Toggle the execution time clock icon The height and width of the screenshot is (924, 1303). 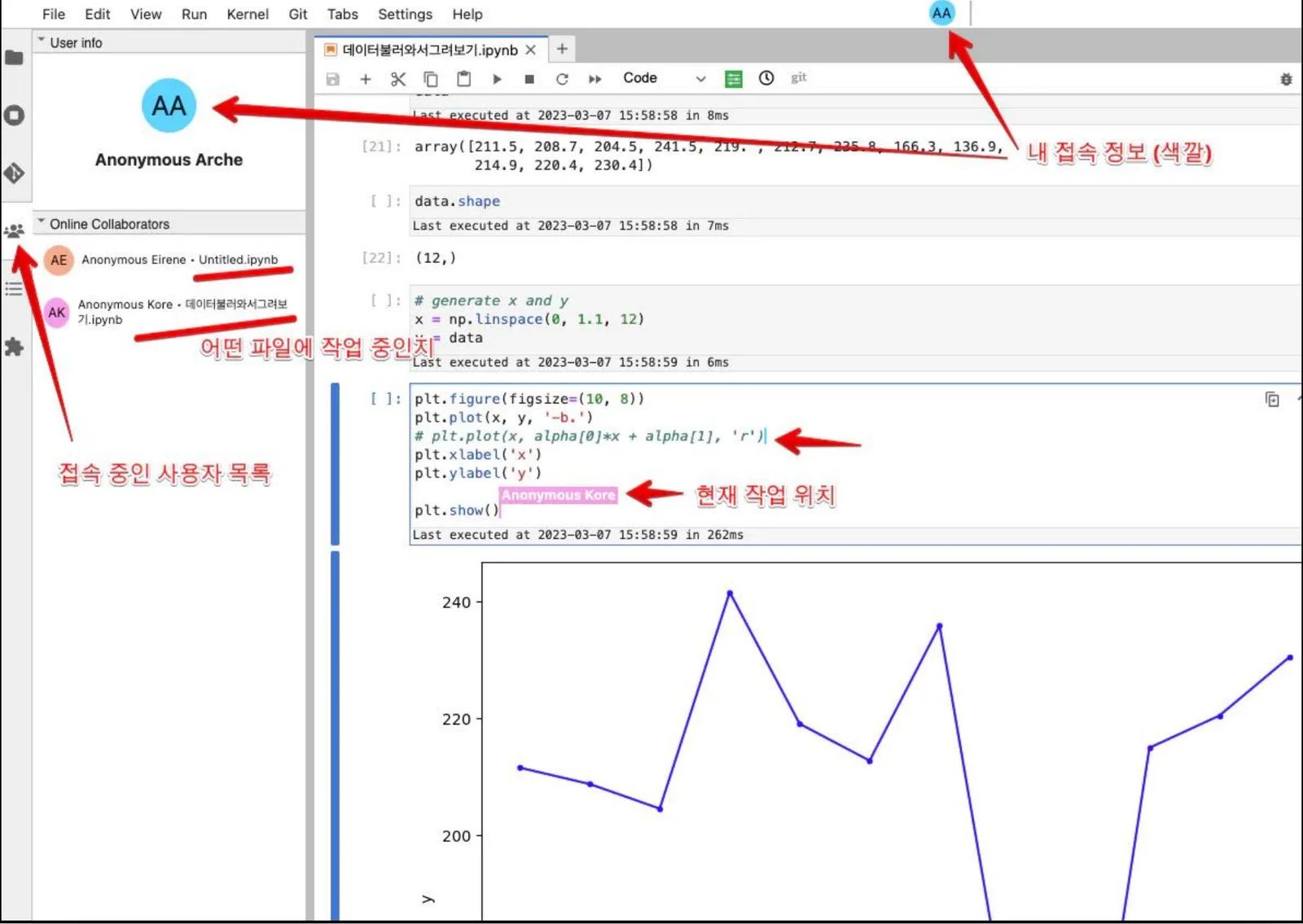pos(766,78)
